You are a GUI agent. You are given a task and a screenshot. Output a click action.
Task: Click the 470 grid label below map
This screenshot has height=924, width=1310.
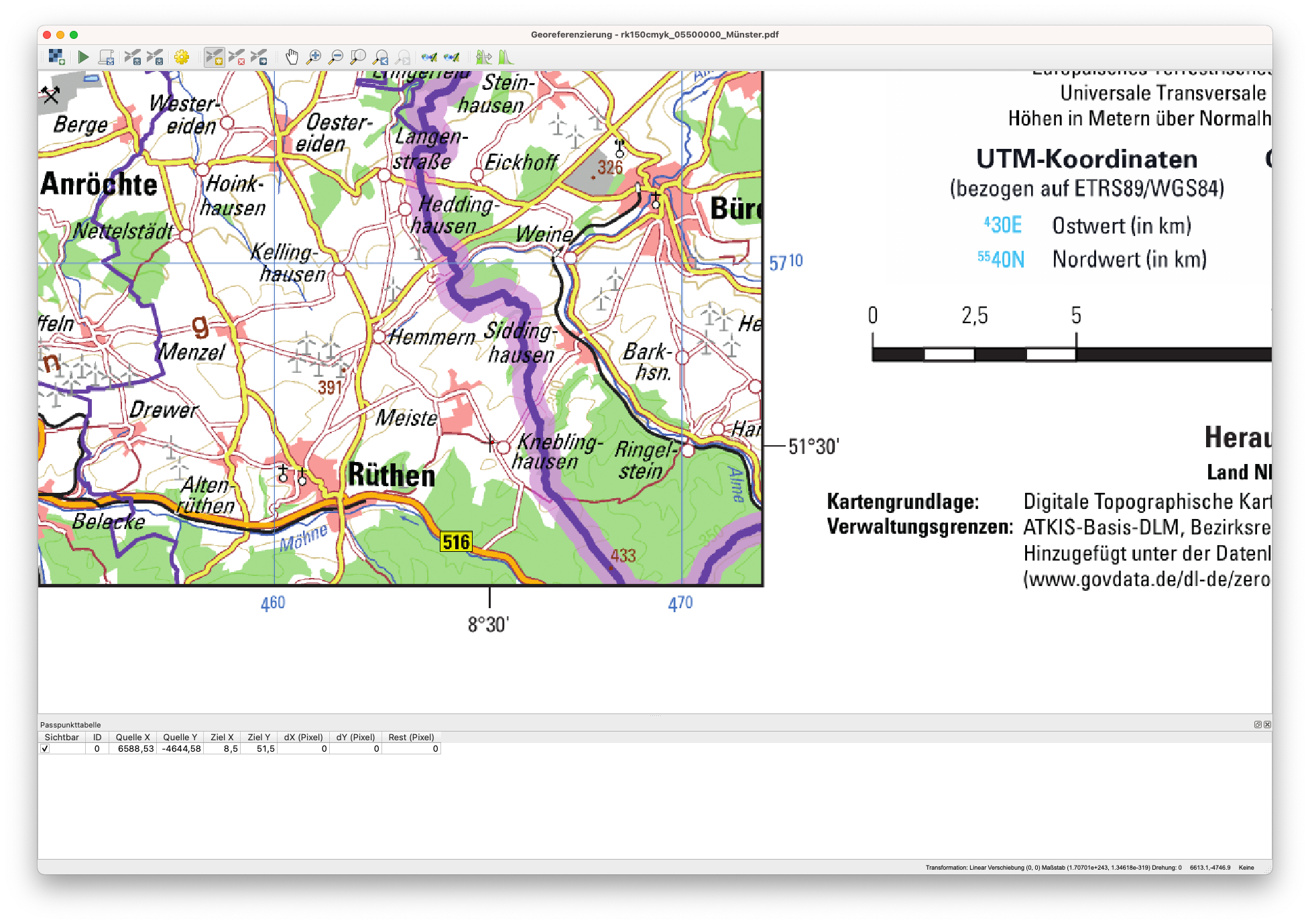tap(680, 603)
